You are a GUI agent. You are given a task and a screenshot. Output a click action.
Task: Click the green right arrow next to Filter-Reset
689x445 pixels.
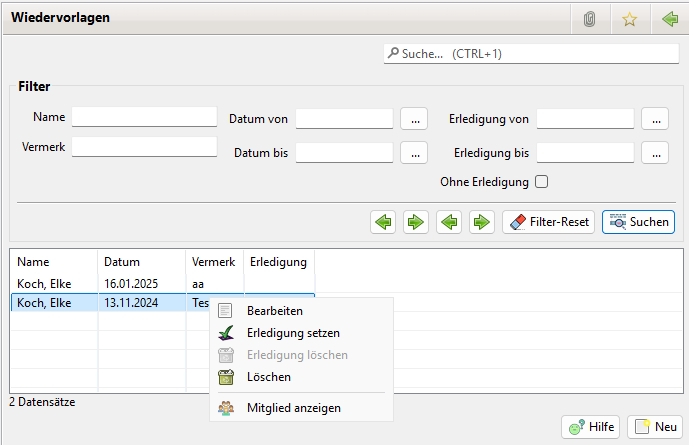point(482,222)
